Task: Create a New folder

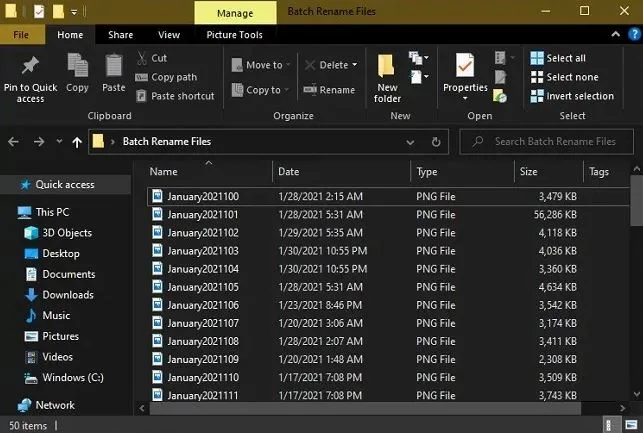Action: click(387, 78)
